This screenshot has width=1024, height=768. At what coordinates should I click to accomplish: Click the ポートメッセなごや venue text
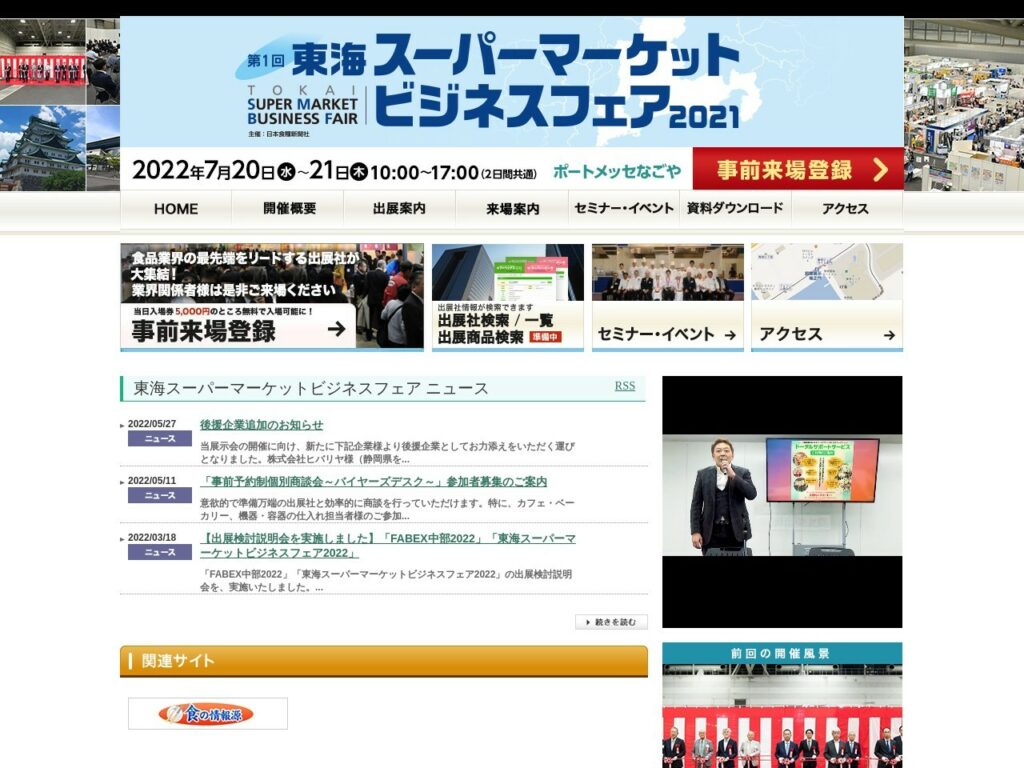[616, 172]
